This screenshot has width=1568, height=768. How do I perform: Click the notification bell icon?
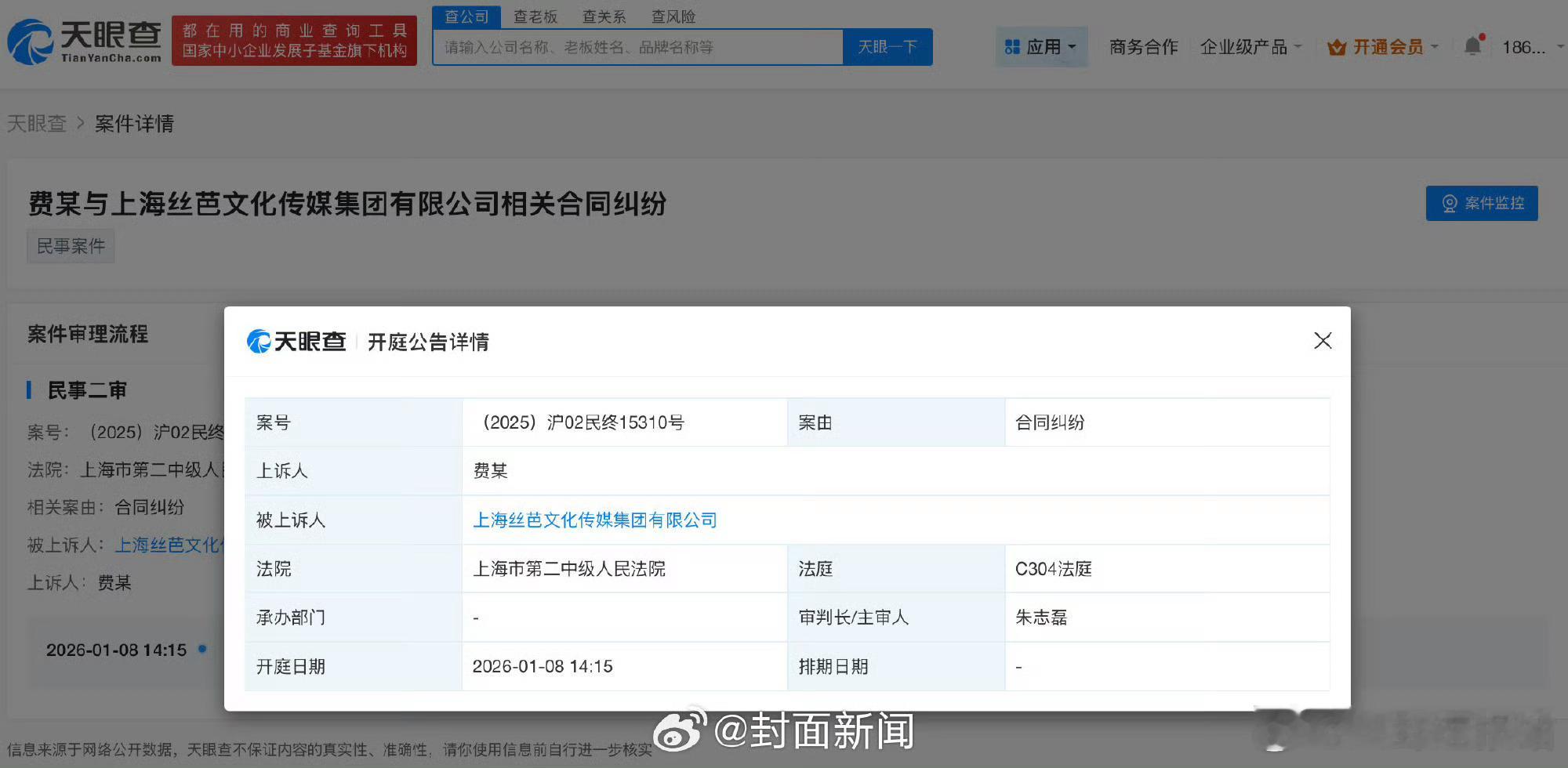(1472, 46)
